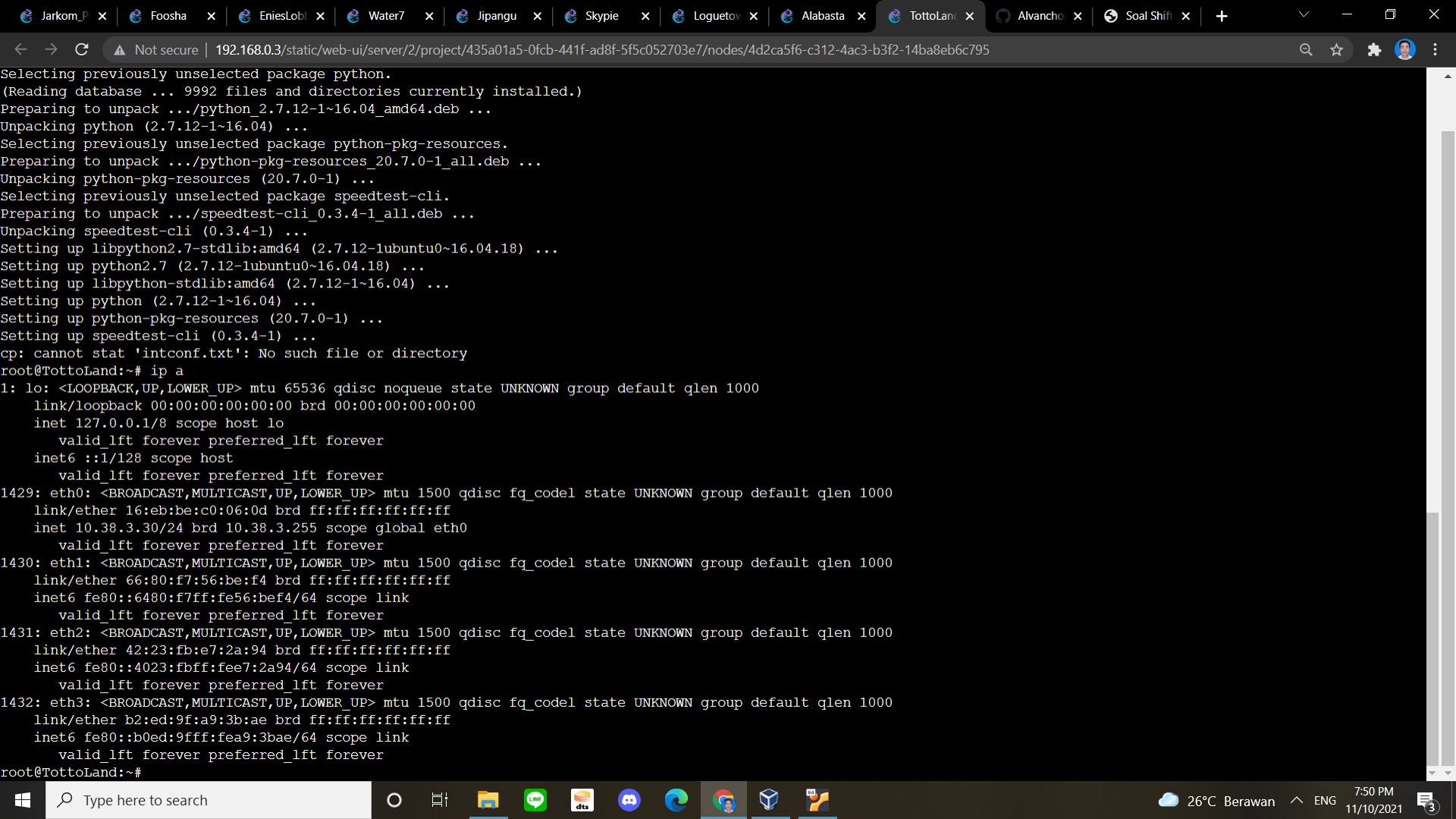Click the address bar URL

(602, 50)
